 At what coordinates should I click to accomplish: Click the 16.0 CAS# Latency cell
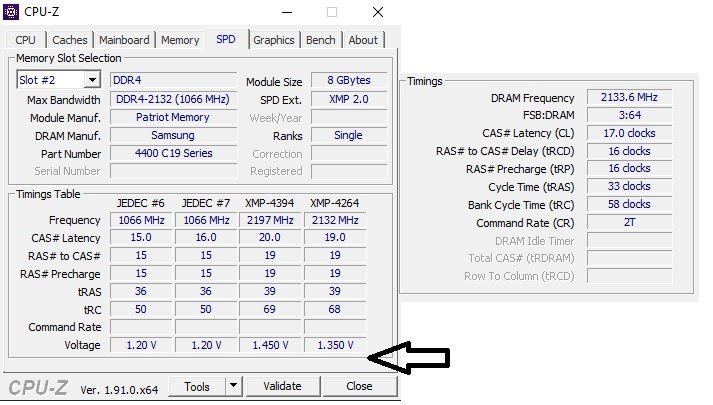click(206, 238)
